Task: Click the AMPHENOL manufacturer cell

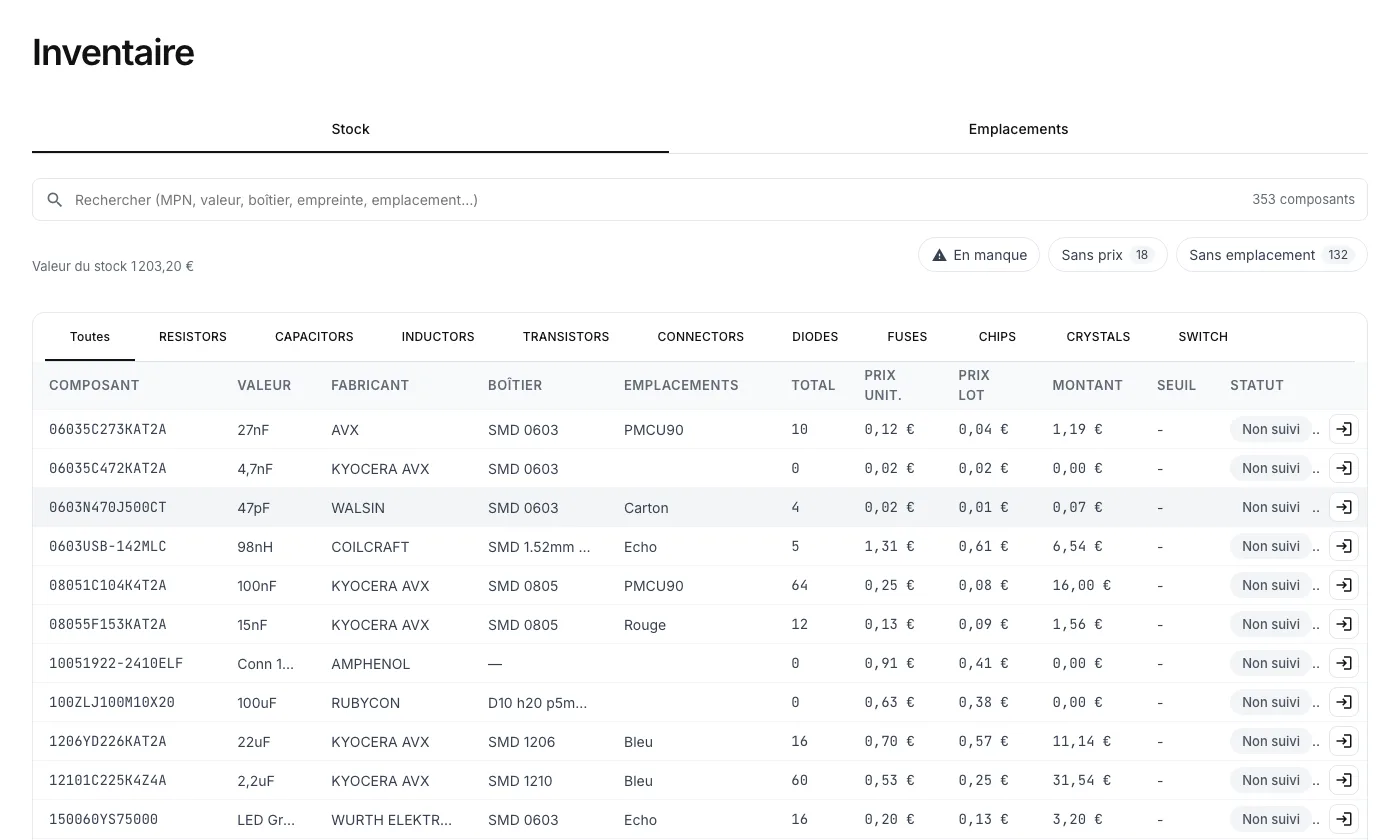Action: point(371,664)
